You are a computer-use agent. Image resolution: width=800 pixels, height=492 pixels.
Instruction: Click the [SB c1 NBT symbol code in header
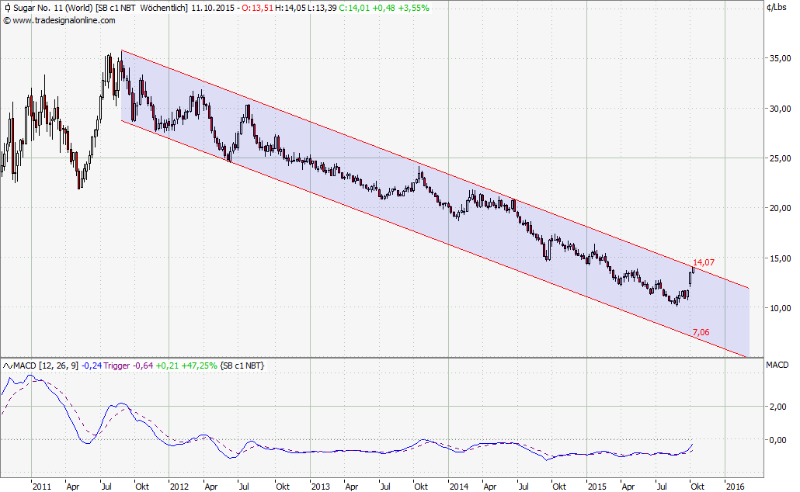125,7
